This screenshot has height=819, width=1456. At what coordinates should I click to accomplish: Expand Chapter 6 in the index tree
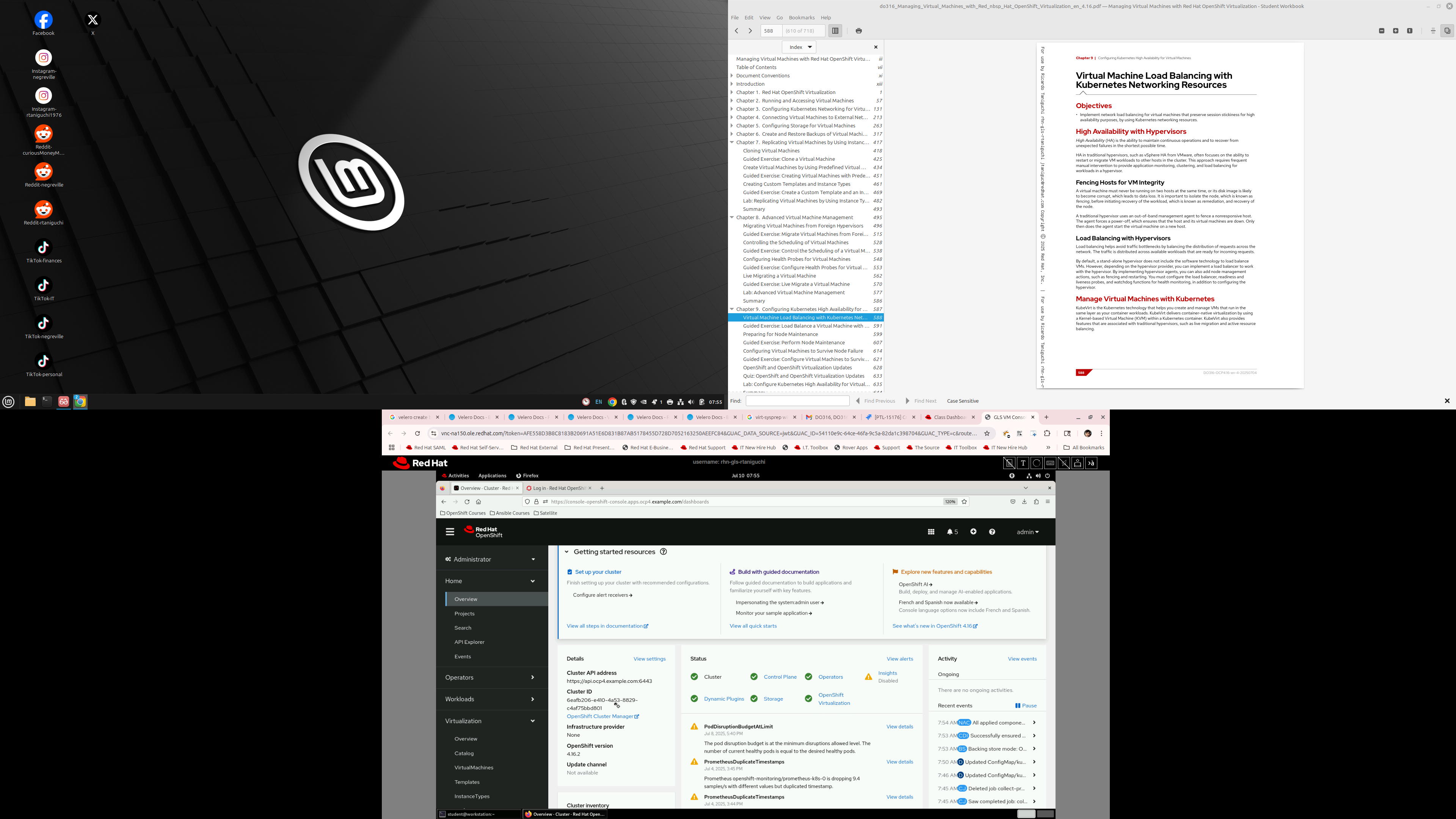tap(732, 134)
